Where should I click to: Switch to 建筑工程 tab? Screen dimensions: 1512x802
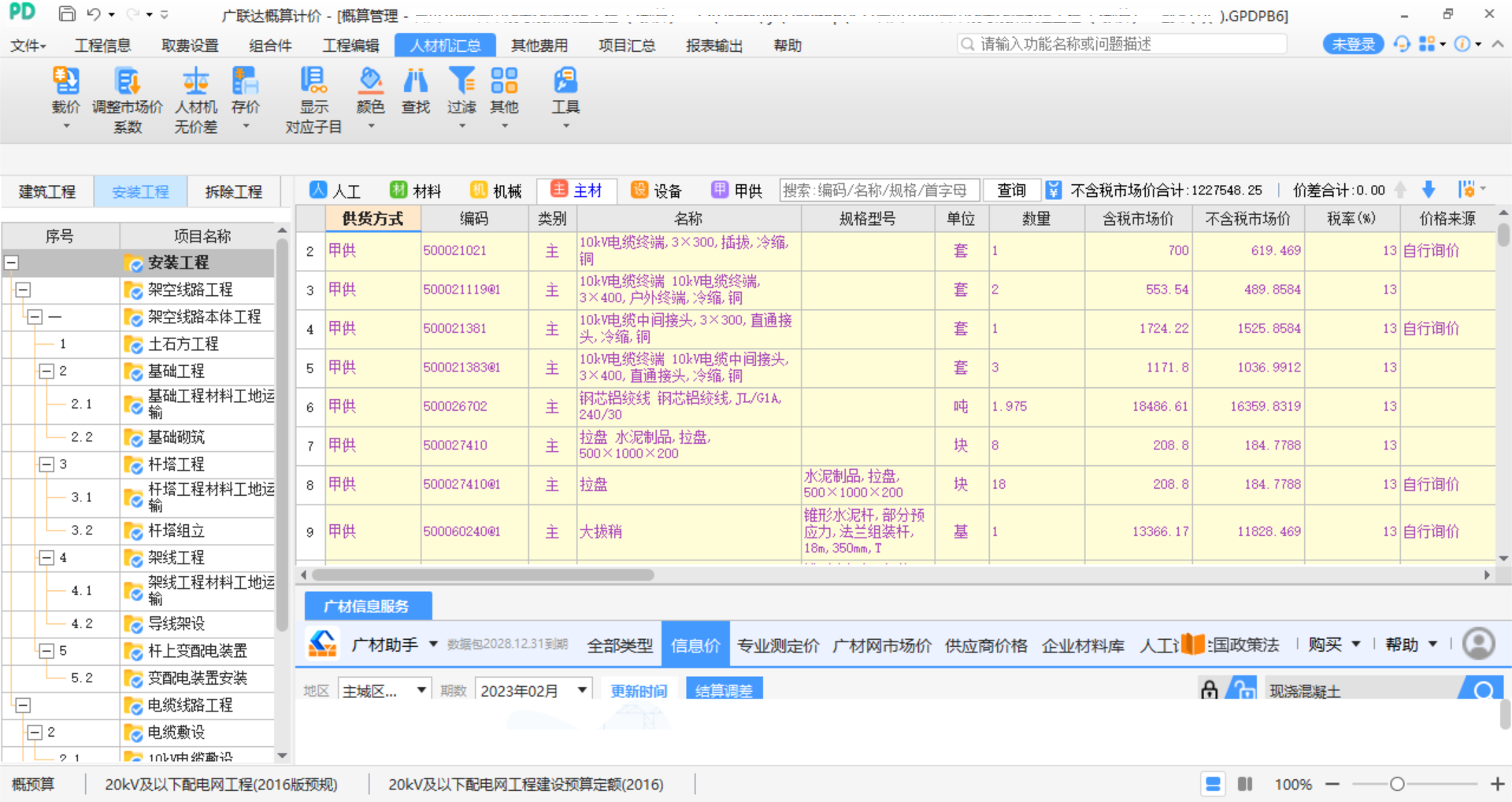pos(47,191)
